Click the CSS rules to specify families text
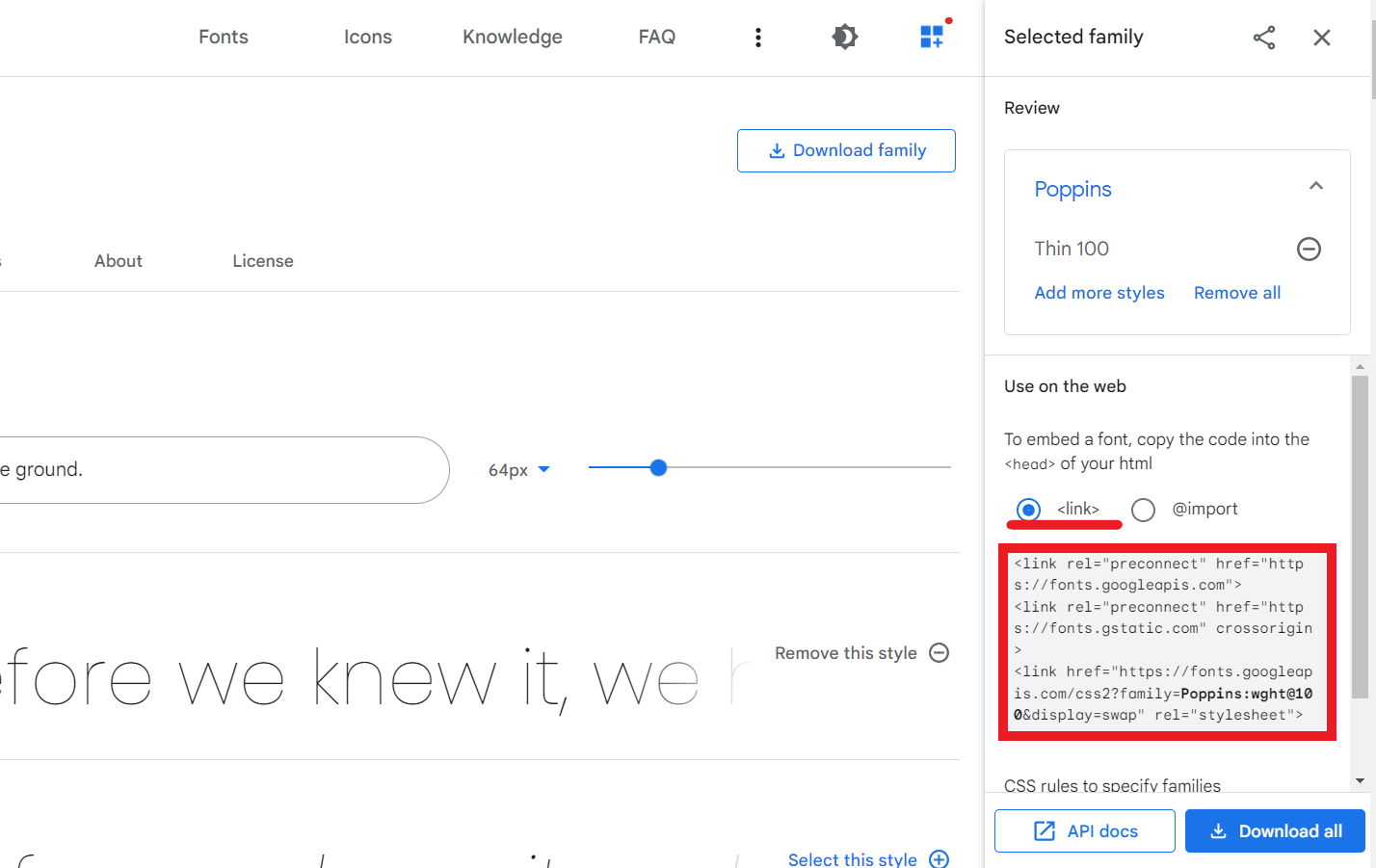Image resolution: width=1376 pixels, height=868 pixels. [1112, 785]
